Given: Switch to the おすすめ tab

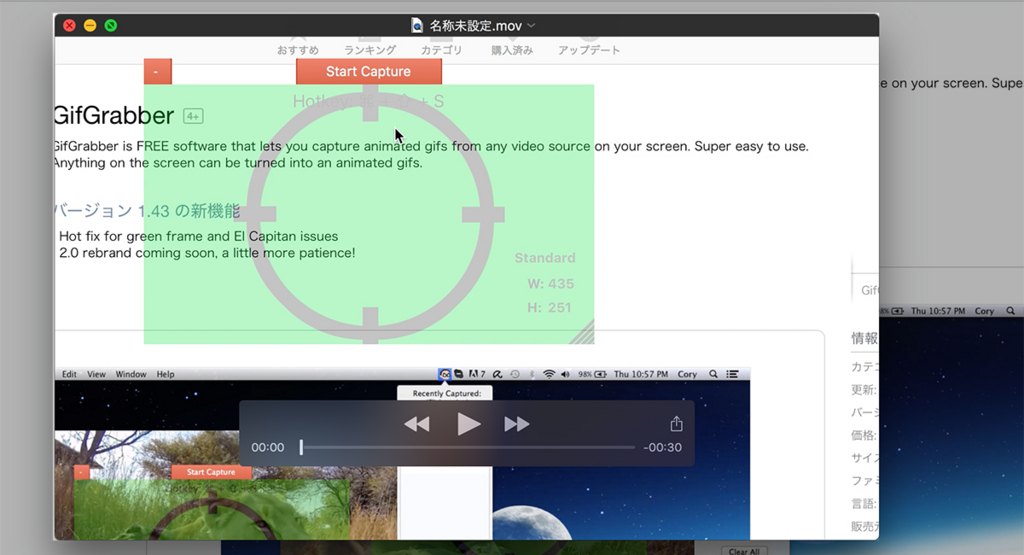Looking at the screenshot, I should click(298, 50).
